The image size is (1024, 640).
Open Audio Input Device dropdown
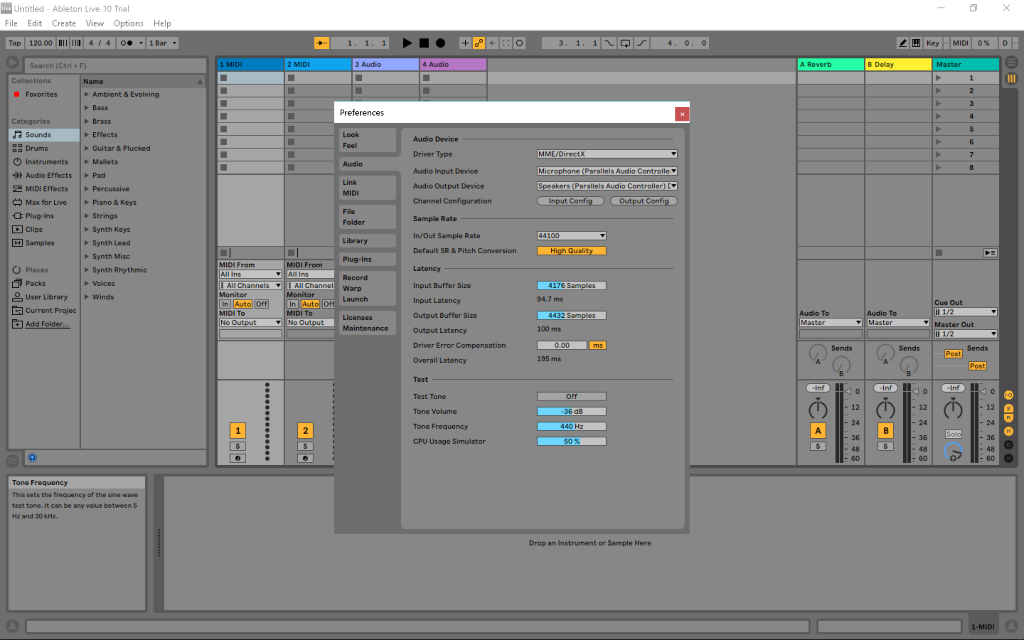tap(607, 171)
